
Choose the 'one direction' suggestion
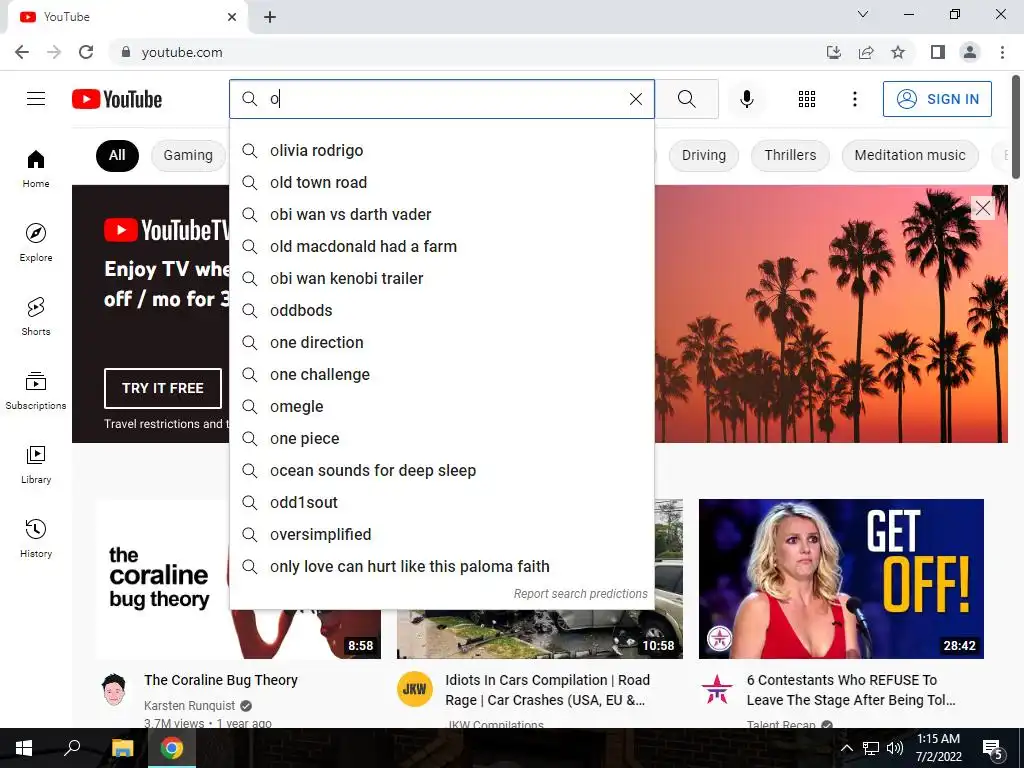442,342
